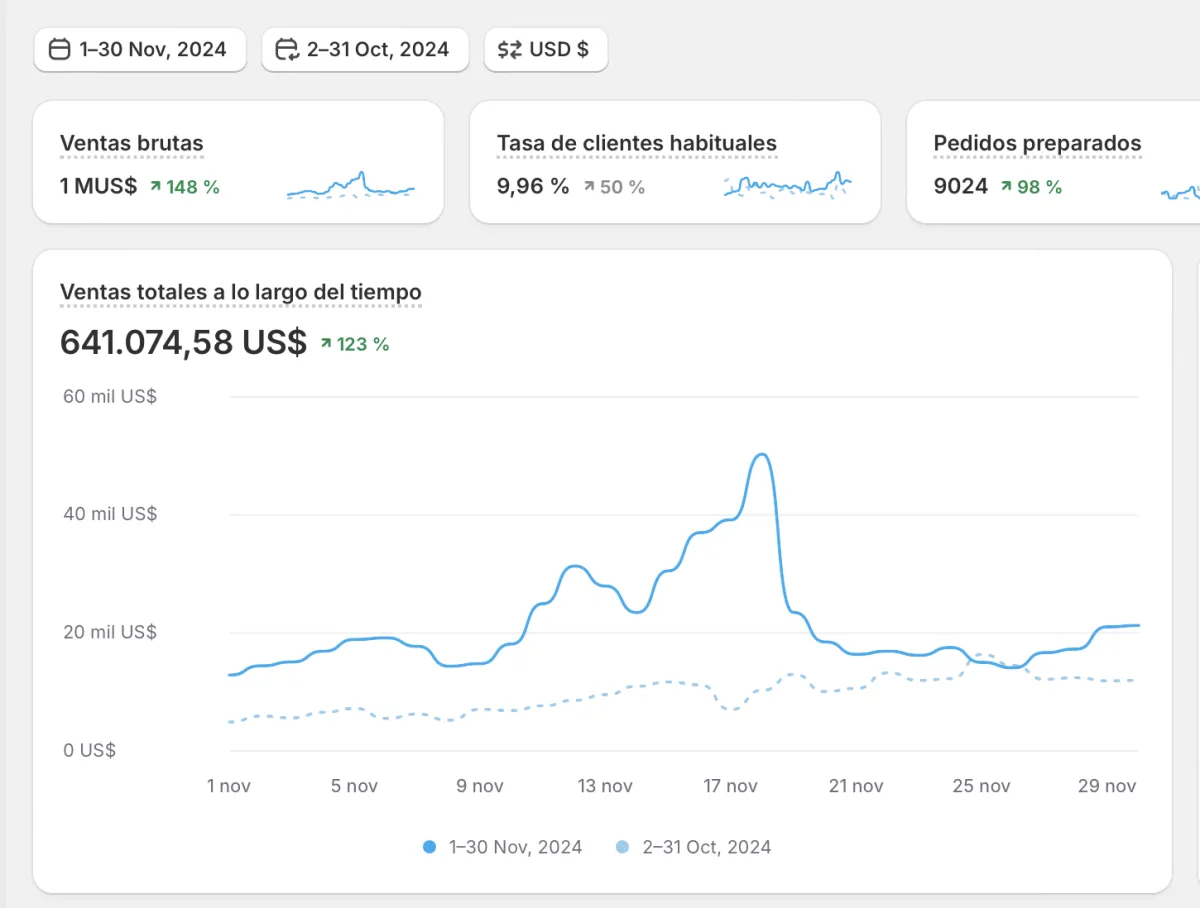Click the 9 nov x-axis label
Image resolution: width=1200 pixels, height=908 pixels.
[x=480, y=786]
